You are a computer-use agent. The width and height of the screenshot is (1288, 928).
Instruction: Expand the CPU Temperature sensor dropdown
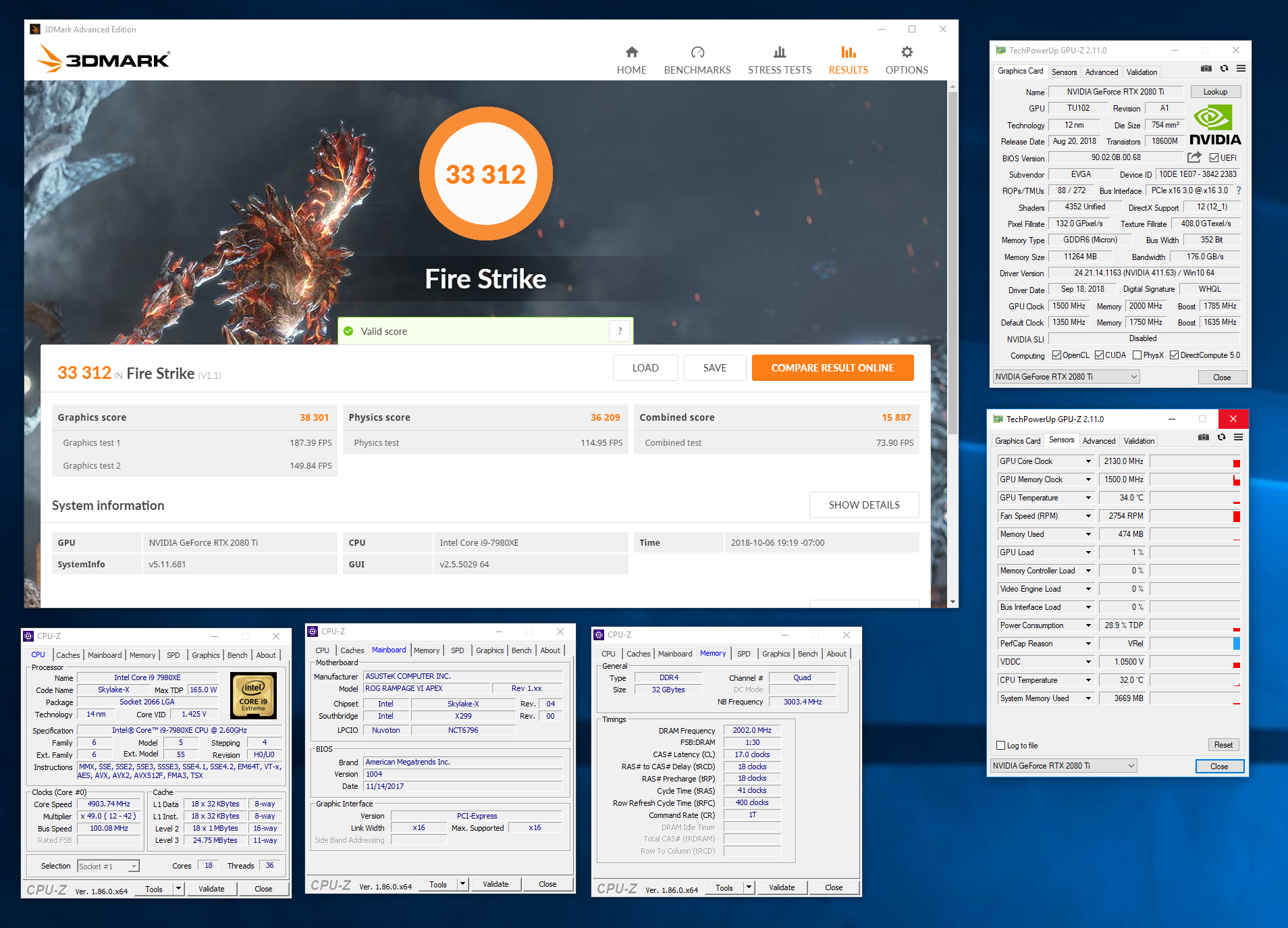click(x=1088, y=680)
